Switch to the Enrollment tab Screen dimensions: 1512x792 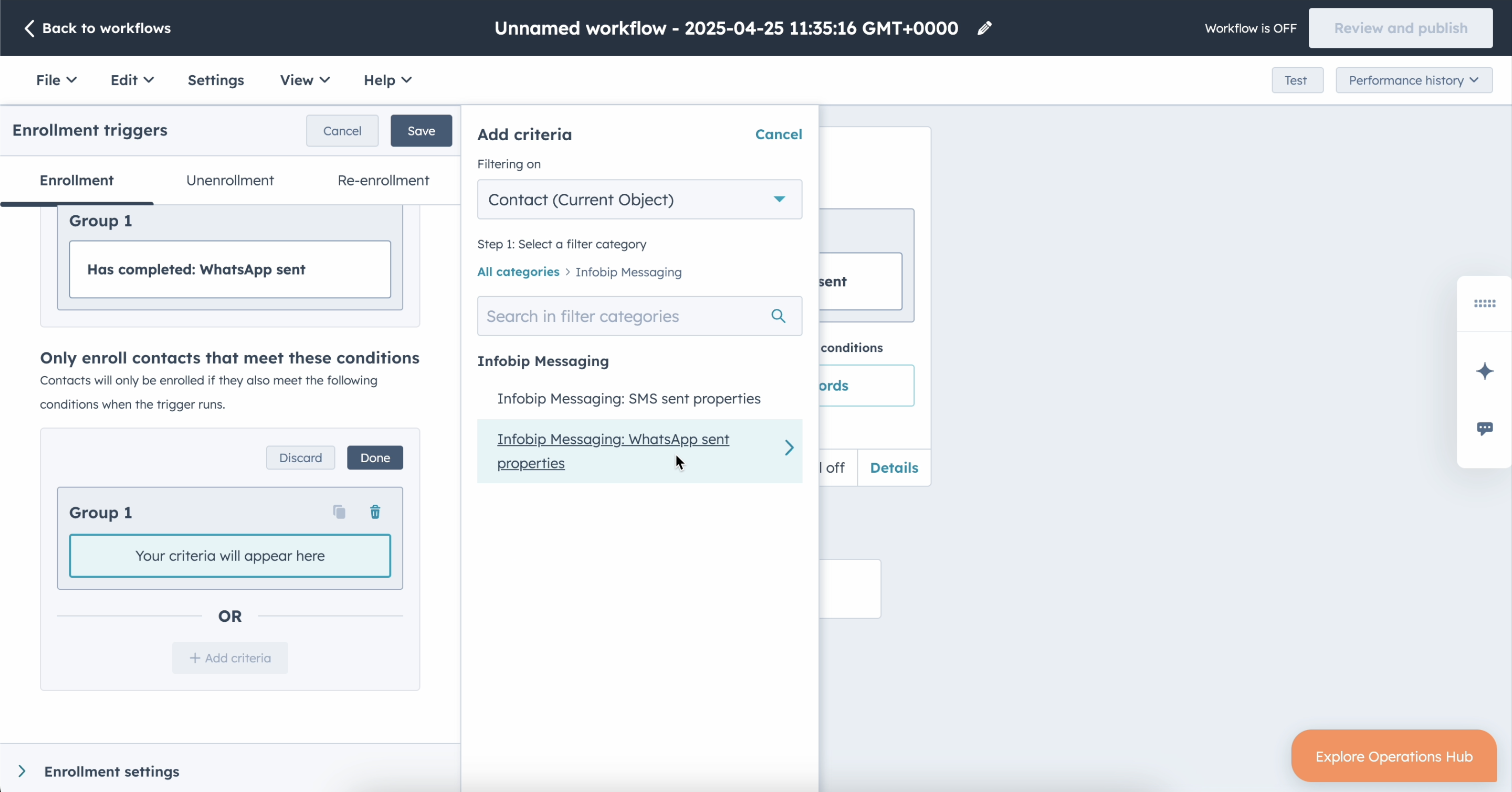[77, 180]
